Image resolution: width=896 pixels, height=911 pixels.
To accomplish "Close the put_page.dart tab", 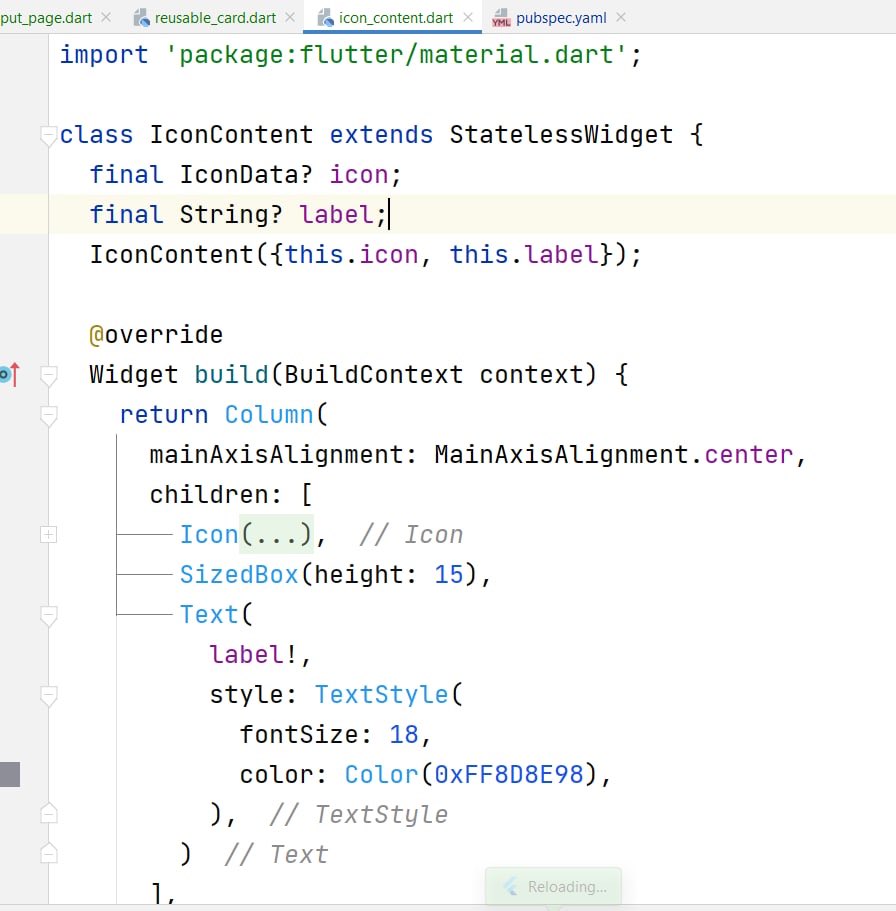I will (x=106, y=18).
